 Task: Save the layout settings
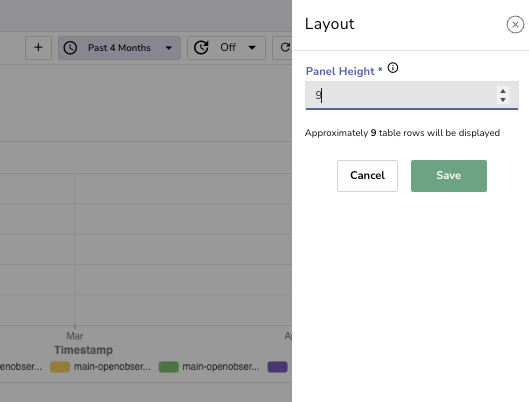pos(449,176)
